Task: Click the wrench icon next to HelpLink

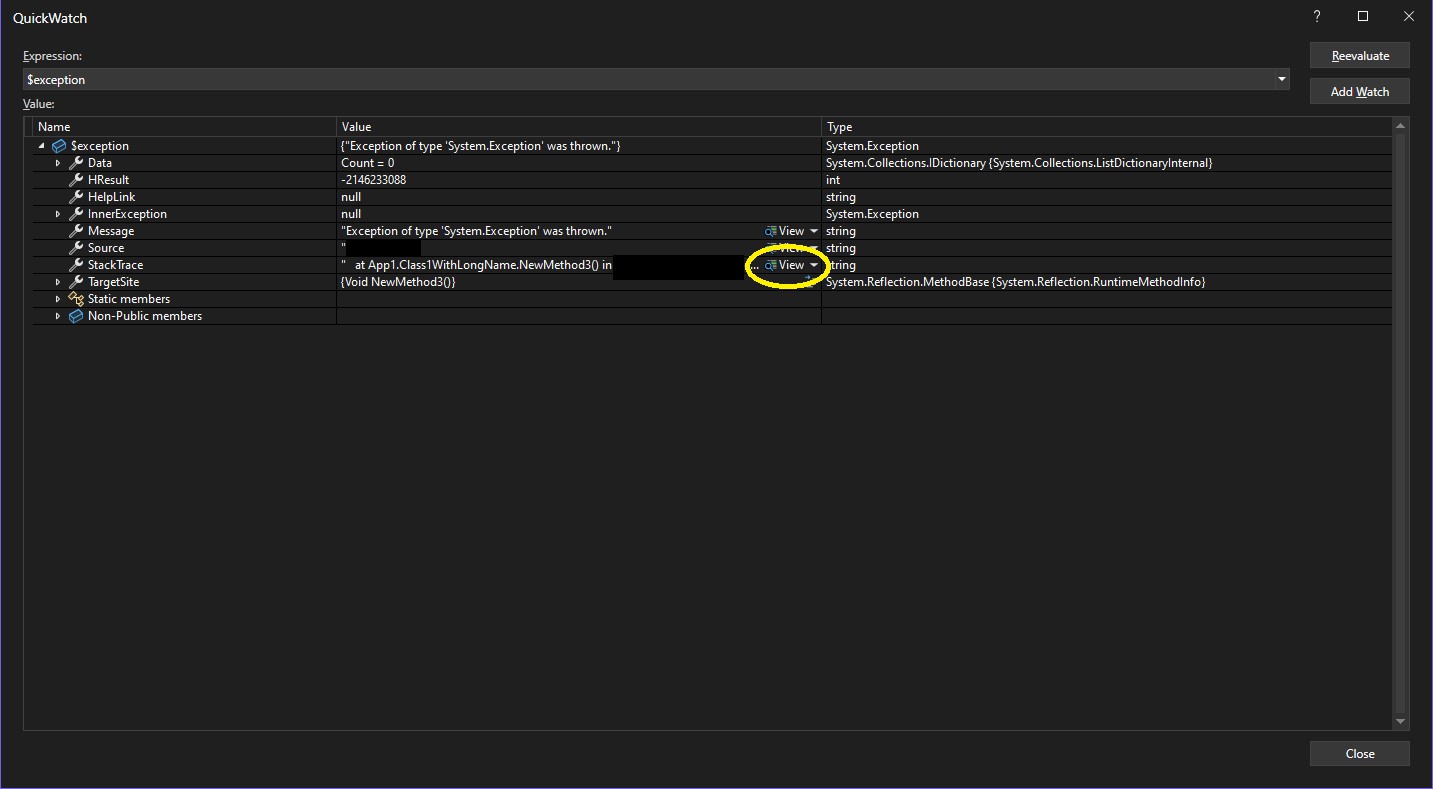Action: coord(76,197)
